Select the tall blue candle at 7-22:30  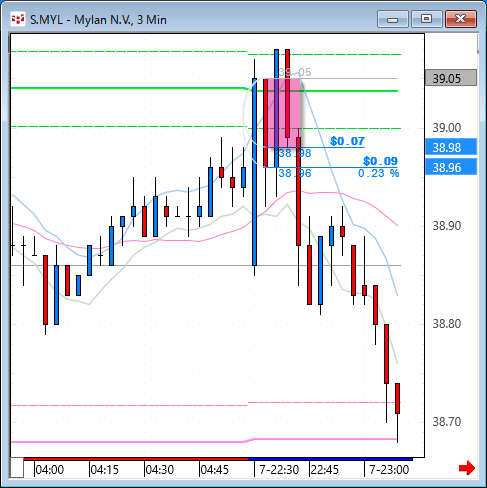255,172
